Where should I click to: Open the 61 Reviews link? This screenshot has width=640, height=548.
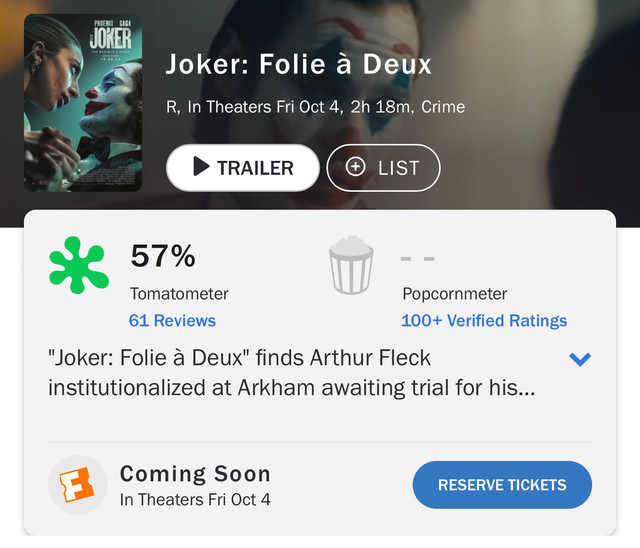[x=172, y=321]
